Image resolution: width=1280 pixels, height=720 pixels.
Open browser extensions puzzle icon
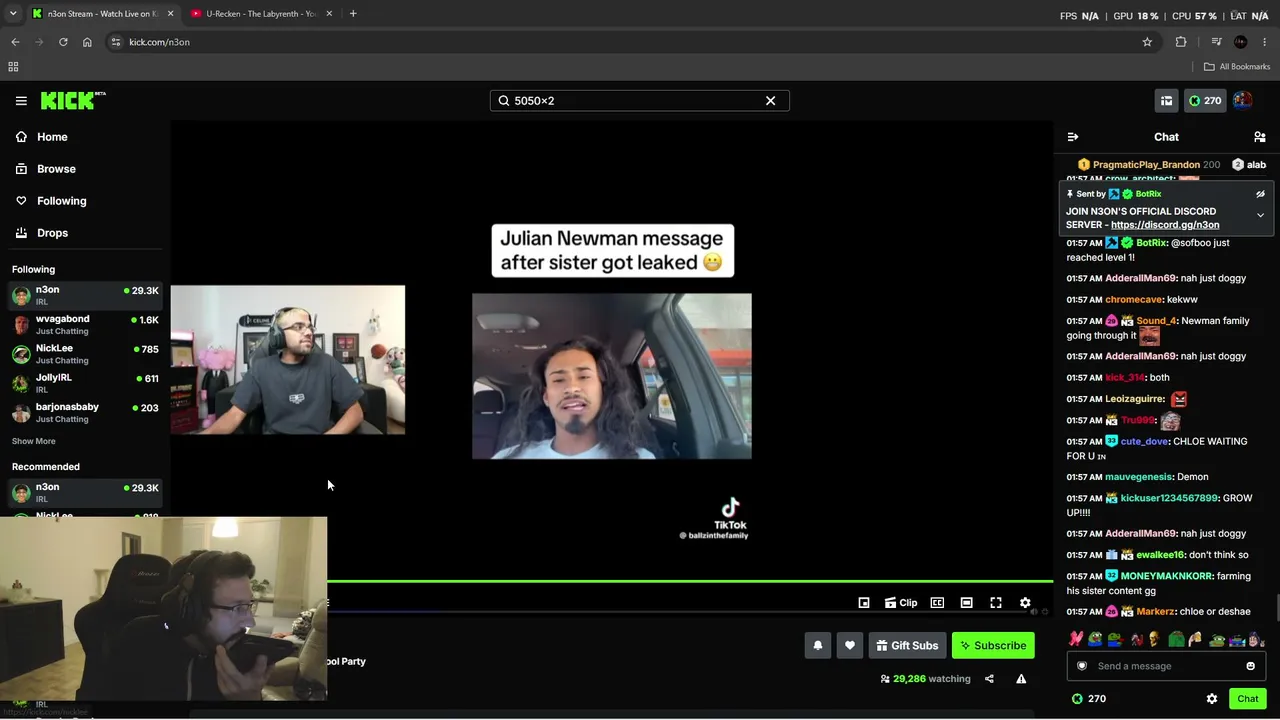click(1181, 42)
